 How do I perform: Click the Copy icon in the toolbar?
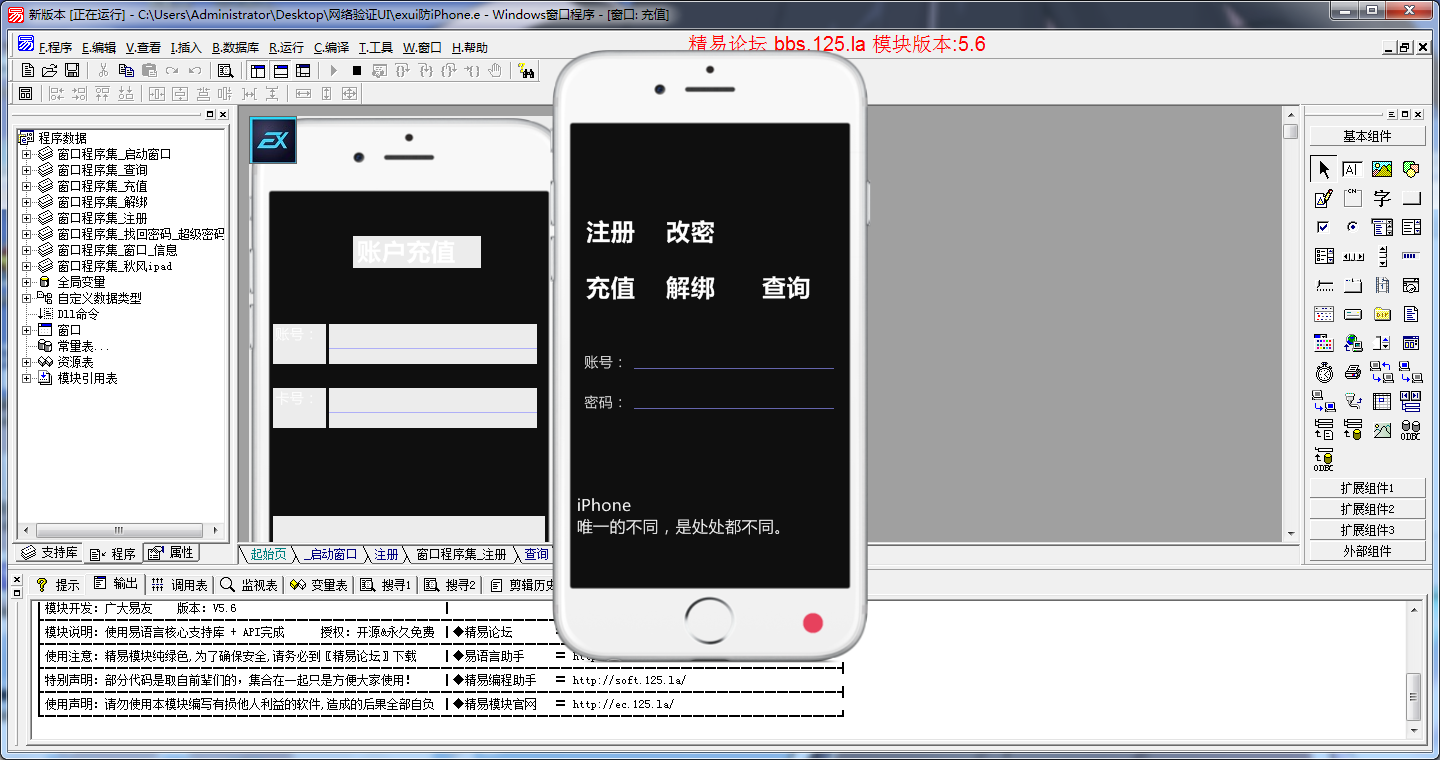point(126,70)
